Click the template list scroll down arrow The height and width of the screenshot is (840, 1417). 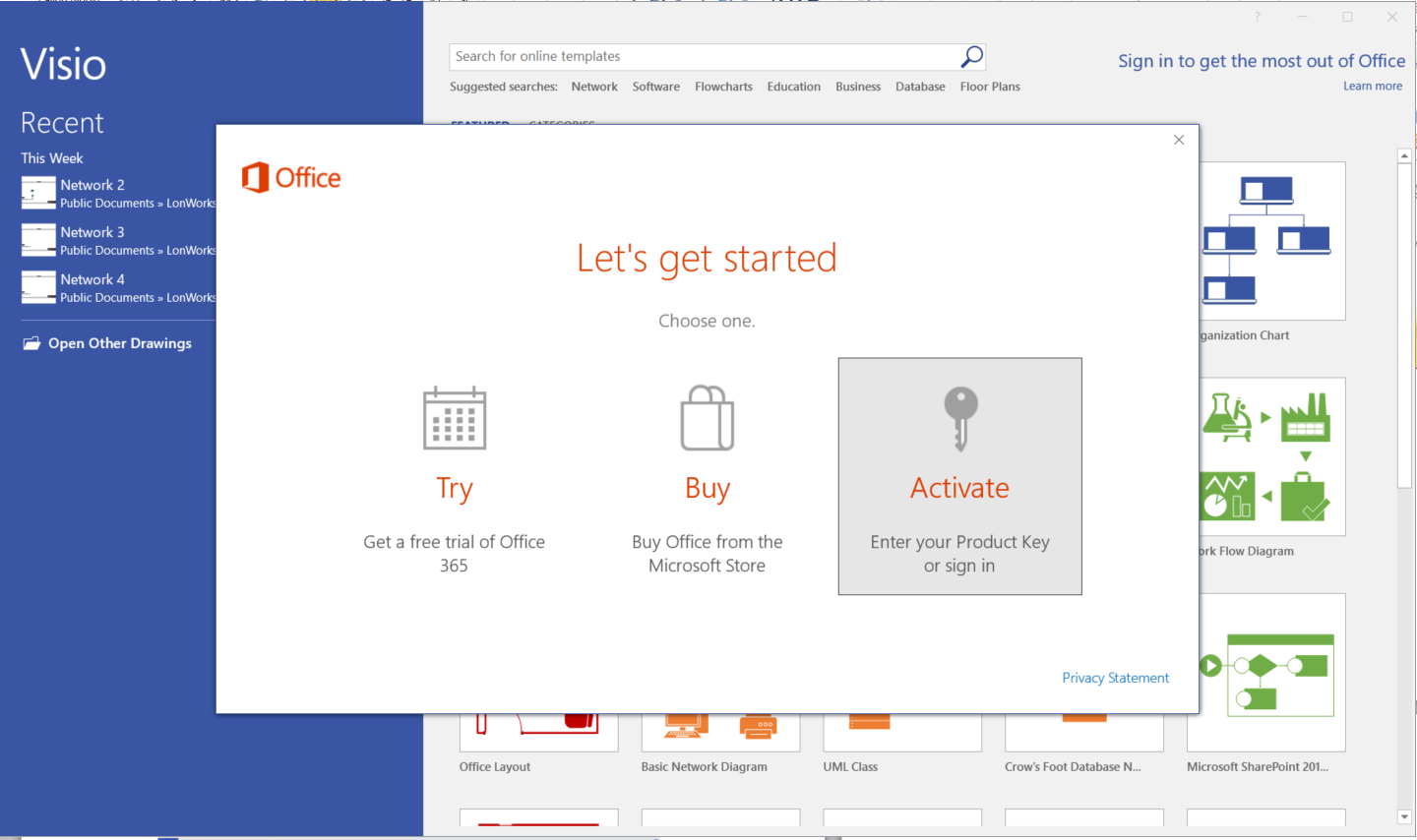1404,816
